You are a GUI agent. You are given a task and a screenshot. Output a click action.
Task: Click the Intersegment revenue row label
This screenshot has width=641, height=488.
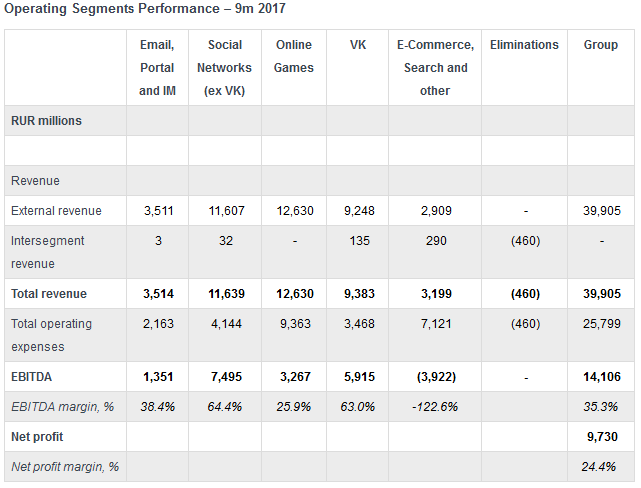pos(47,252)
